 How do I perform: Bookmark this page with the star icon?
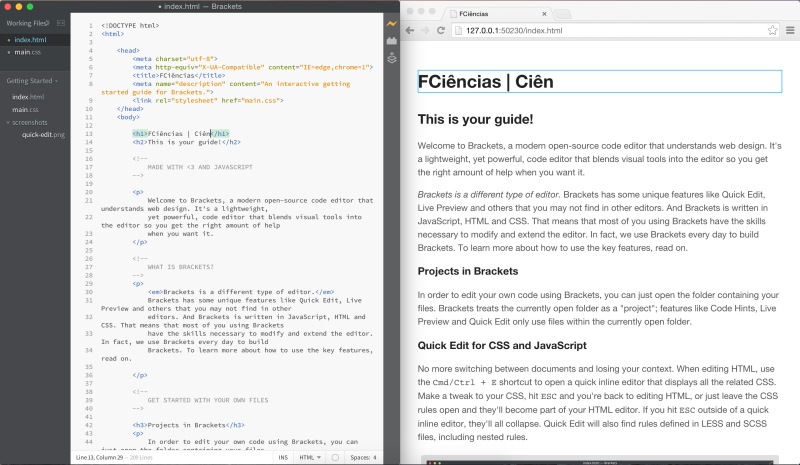(772, 30)
